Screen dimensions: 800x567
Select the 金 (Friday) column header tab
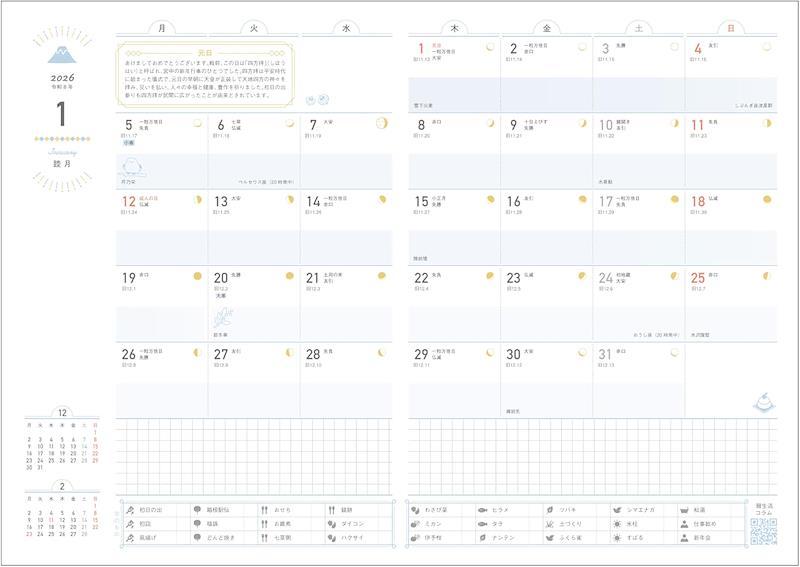(x=546, y=28)
